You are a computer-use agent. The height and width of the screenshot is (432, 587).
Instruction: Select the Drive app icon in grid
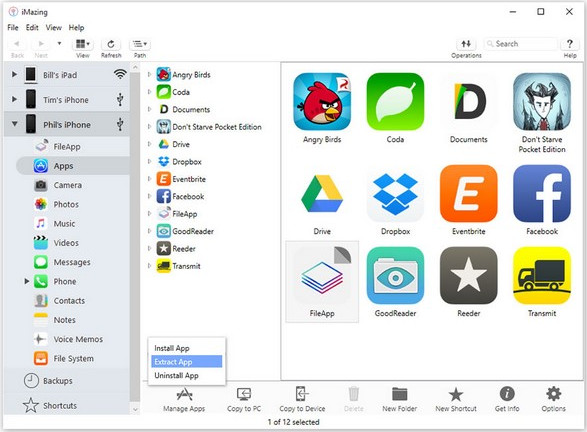point(322,194)
